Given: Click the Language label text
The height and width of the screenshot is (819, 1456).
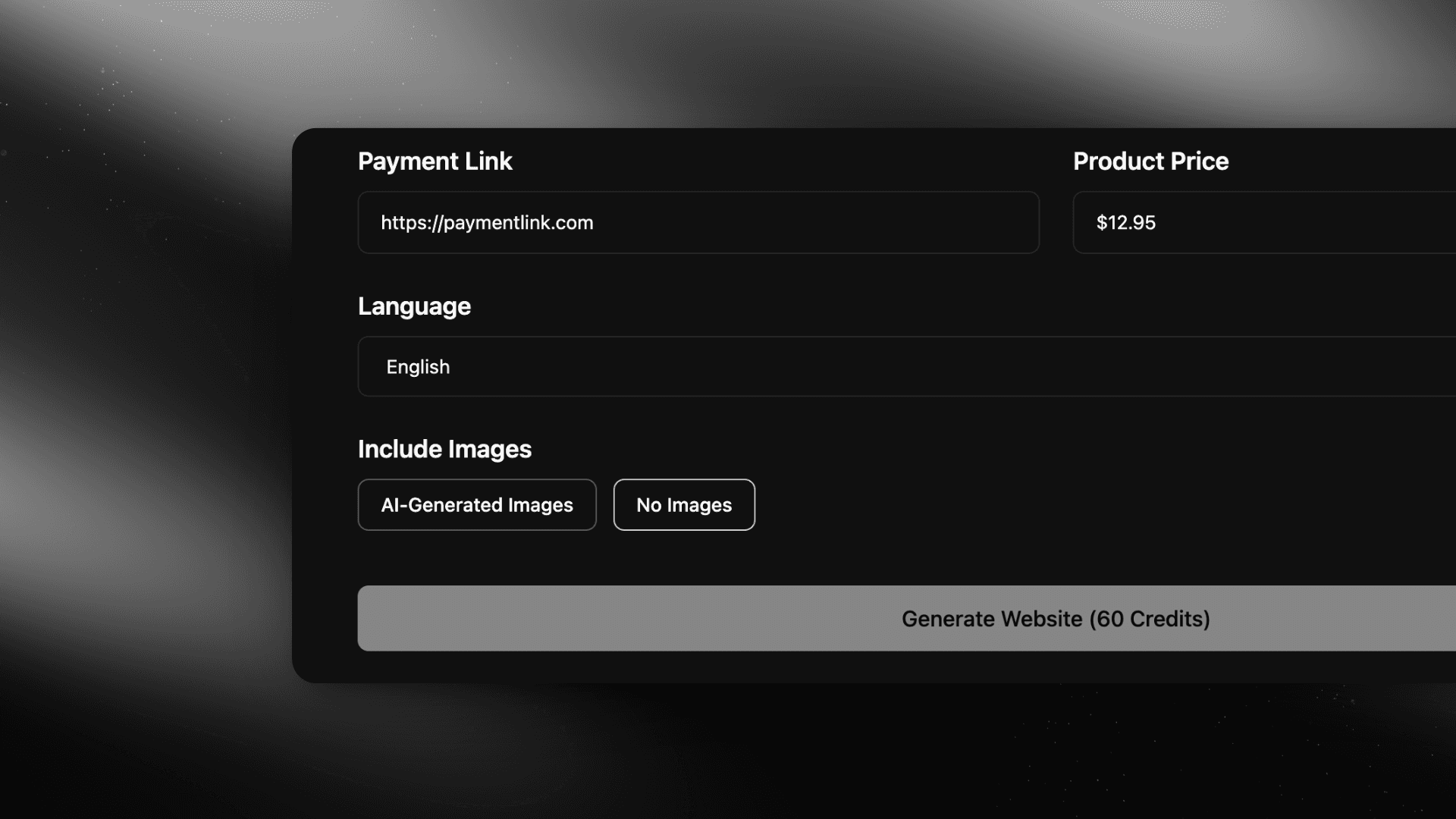Looking at the screenshot, I should (x=414, y=306).
